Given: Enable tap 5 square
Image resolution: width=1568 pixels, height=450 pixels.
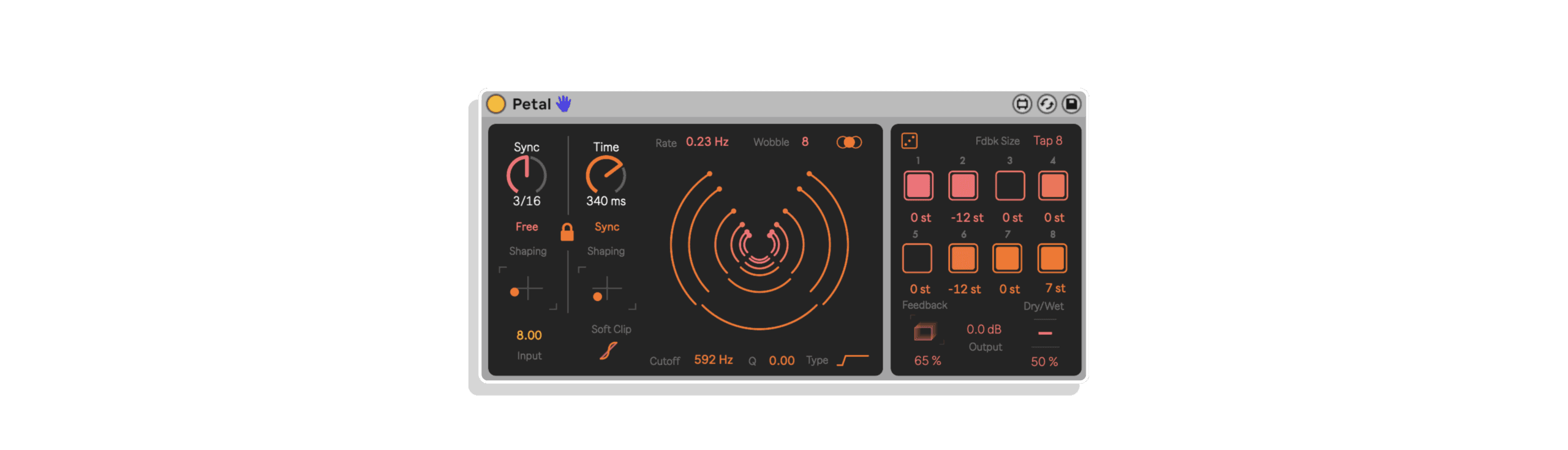Looking at the screenshot, I should (x=917, y=258).
